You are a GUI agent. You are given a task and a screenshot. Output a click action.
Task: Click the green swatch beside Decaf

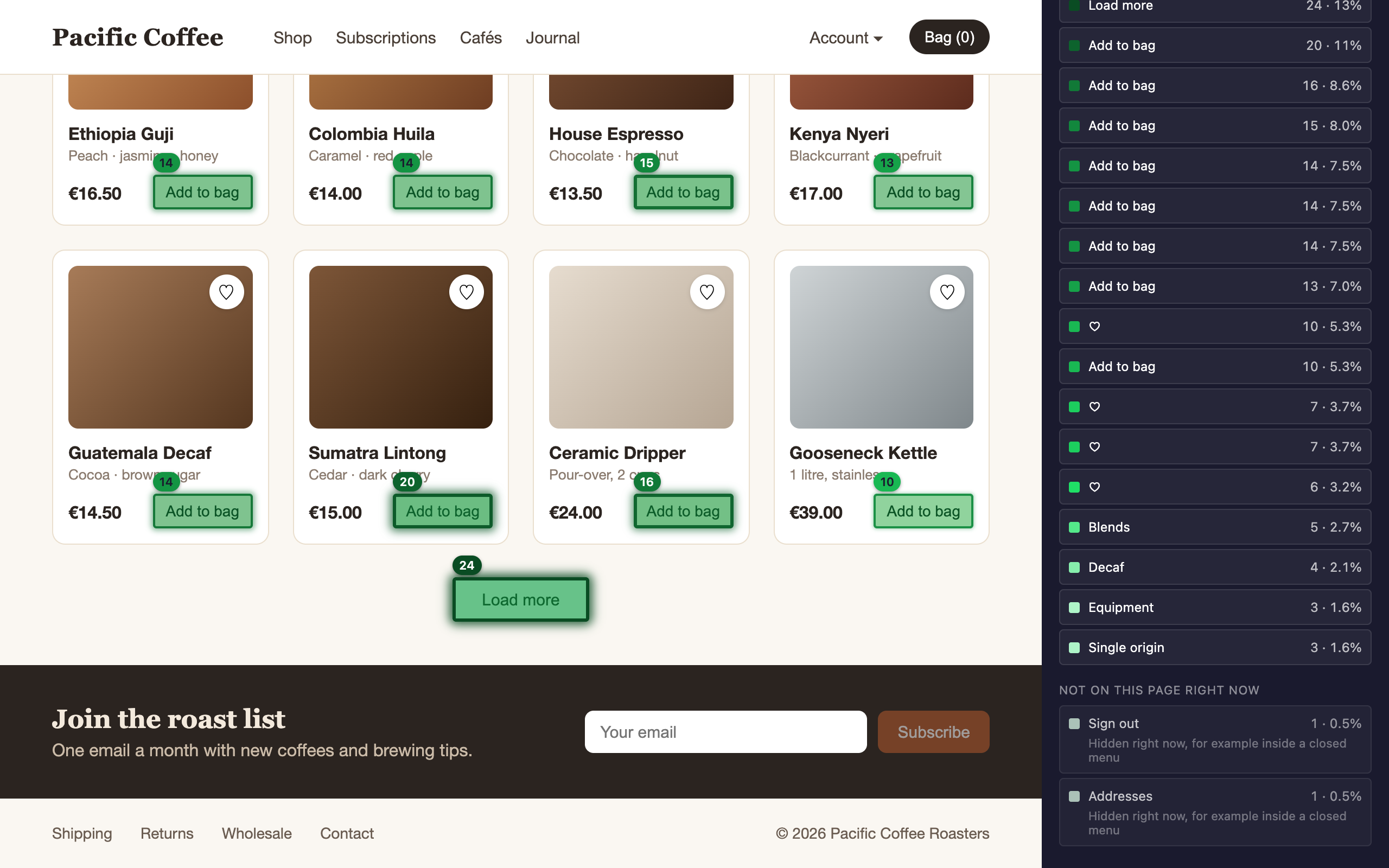1074,567
